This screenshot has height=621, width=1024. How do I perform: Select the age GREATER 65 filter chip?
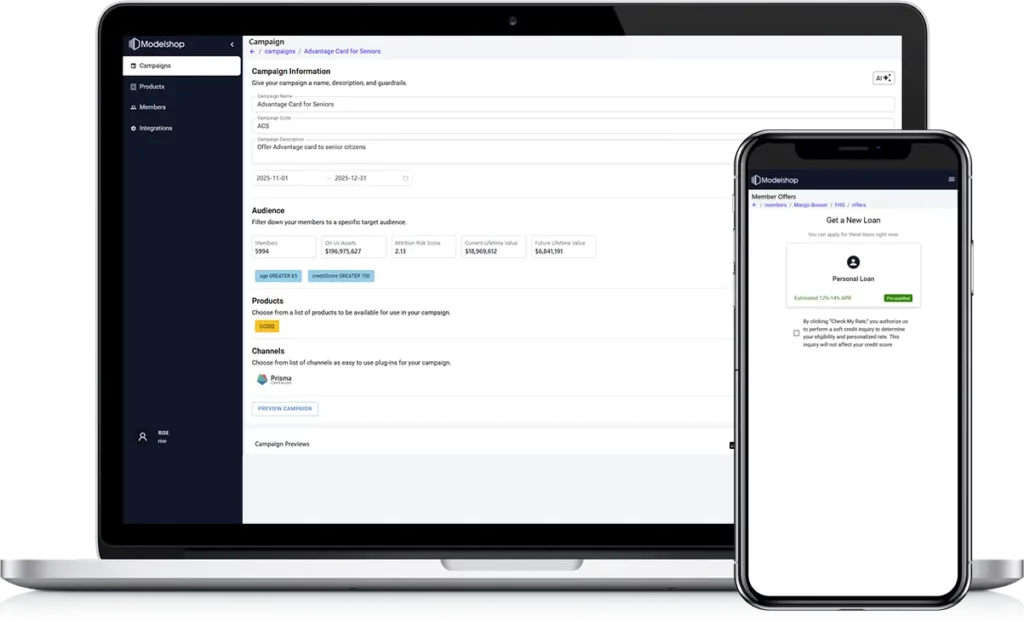[278, 276]
